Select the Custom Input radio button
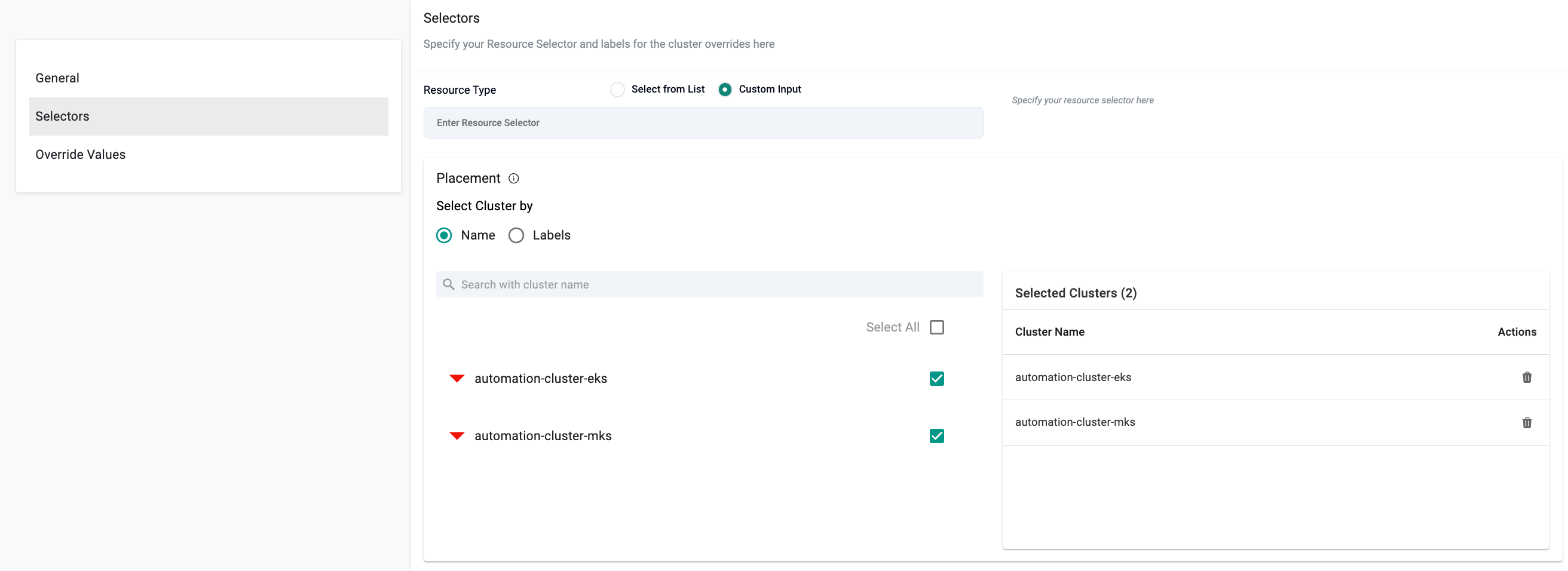 point(724,90)
